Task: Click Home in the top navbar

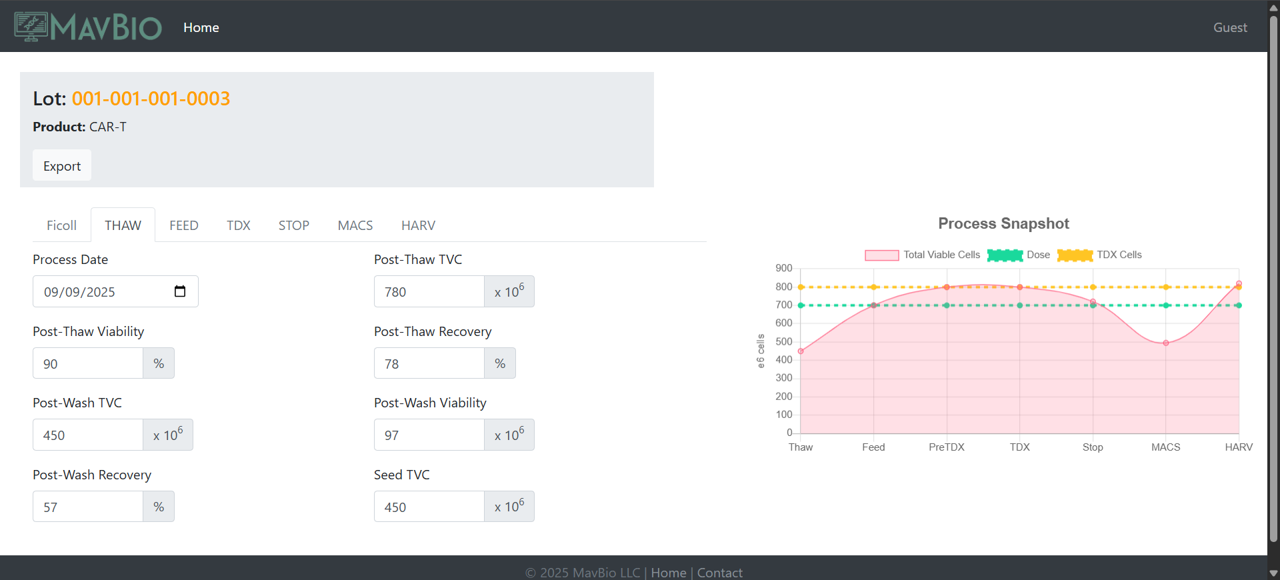Action: 201,27
